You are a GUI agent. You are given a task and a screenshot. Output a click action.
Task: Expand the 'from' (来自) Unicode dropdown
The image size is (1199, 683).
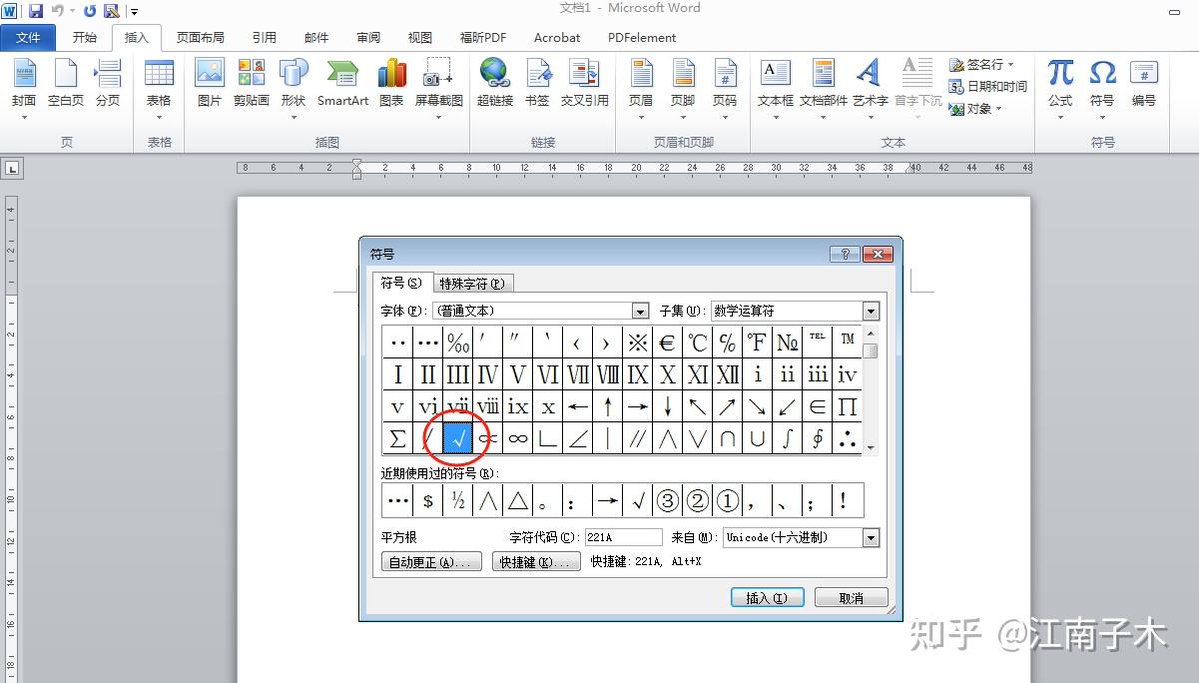[x=871, y=538]
